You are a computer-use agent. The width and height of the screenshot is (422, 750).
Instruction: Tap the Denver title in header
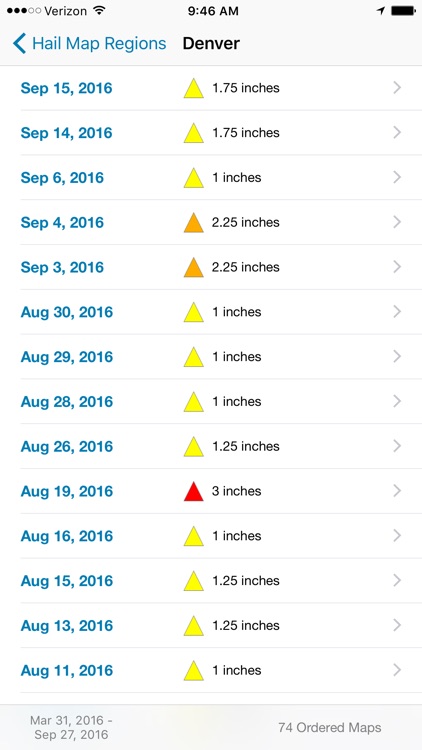(211, 44)
